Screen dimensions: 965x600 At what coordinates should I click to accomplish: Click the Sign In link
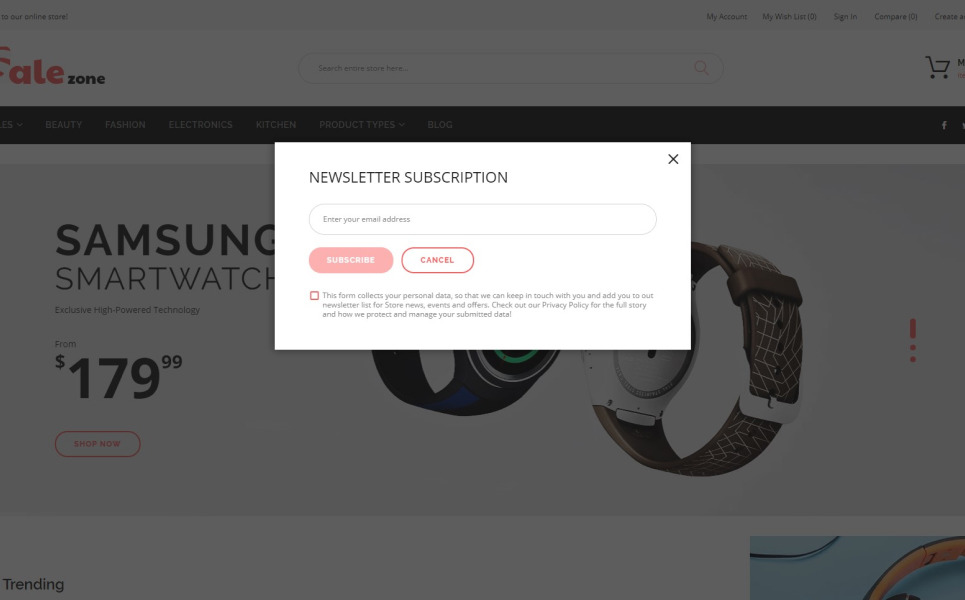(845, 17)
